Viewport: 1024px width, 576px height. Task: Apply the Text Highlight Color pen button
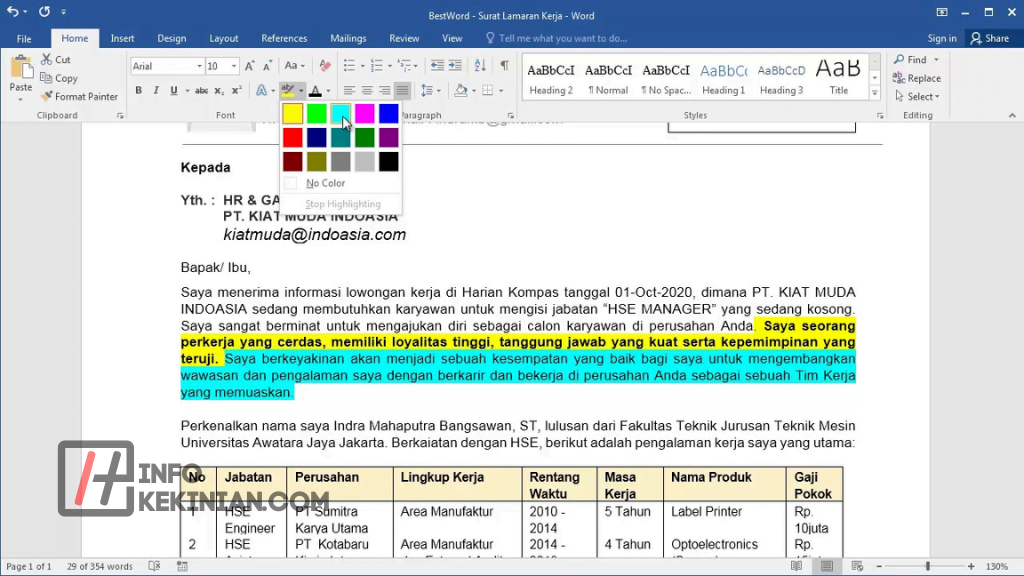288,91
